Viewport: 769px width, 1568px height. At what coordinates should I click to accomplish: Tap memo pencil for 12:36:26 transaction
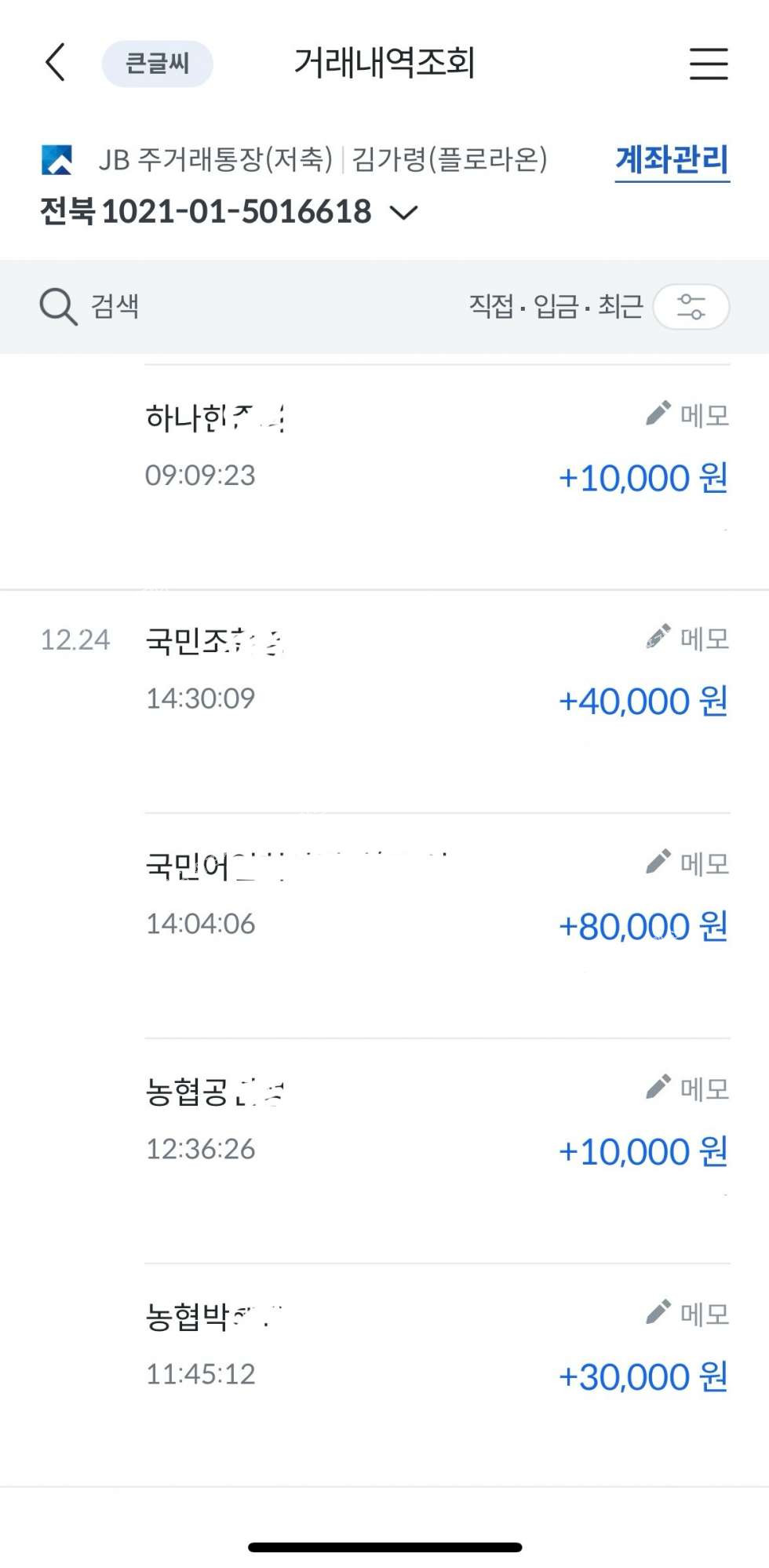click(x=658, y=1087)
